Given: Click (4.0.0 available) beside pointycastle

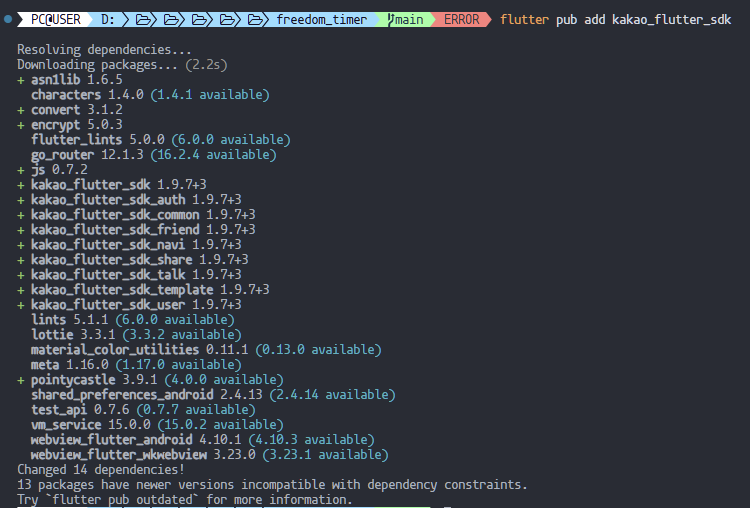Looking at the screenshot, I should pyautogui.click(x=224, y=379).
